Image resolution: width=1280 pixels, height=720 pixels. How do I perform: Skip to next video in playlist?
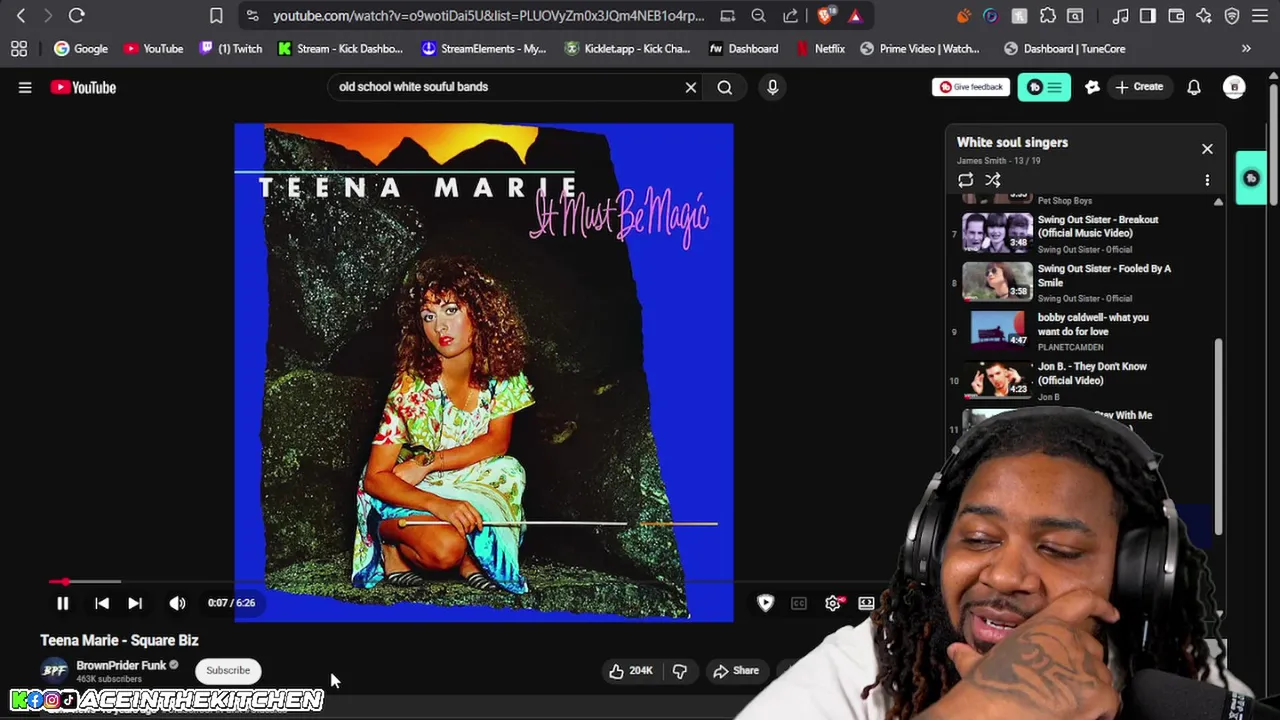coord(135,603)
